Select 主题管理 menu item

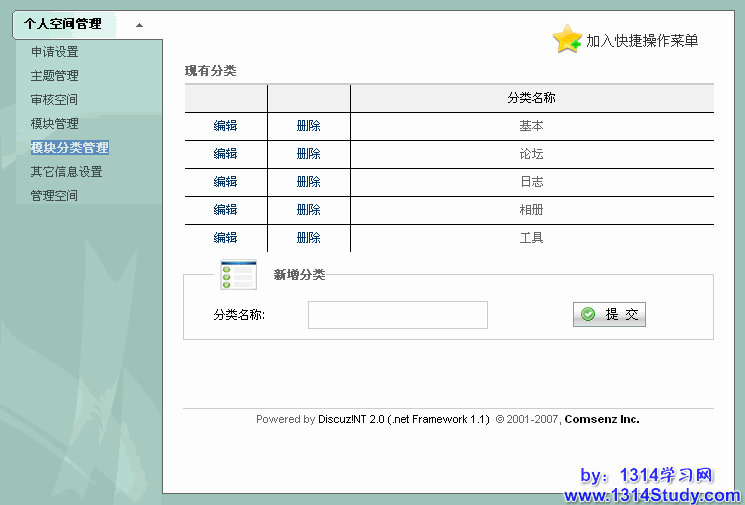[54, 76]
